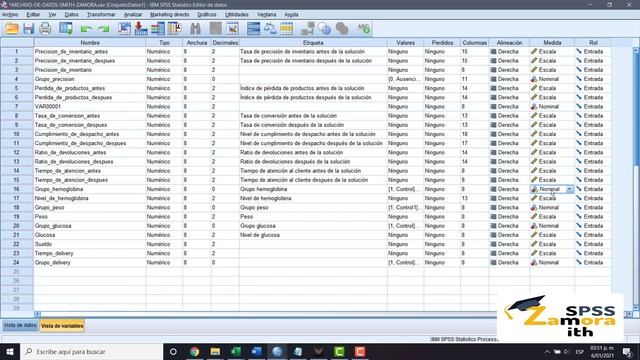The height and width of the screenshot is (360, 640).
Task: Click the Go to variable toolbar icon
Action: pyautogui.click(x=141, y=29)
